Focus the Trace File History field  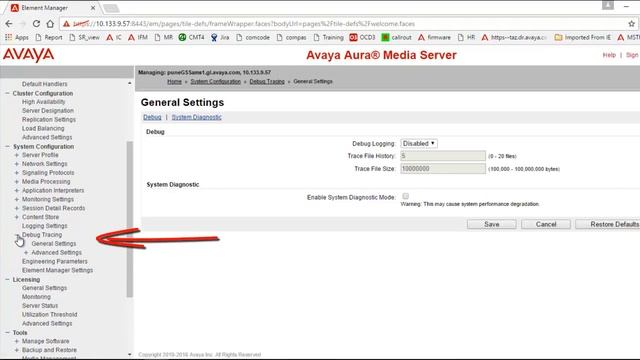tap(443, 156)
